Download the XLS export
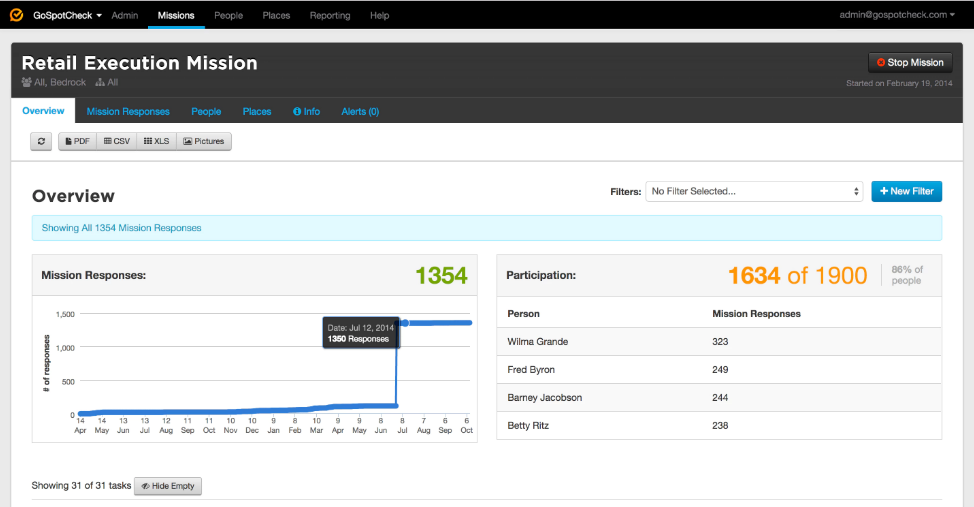Screen dimensions: 974x507 pyautogui.click(x=156, y=142)
